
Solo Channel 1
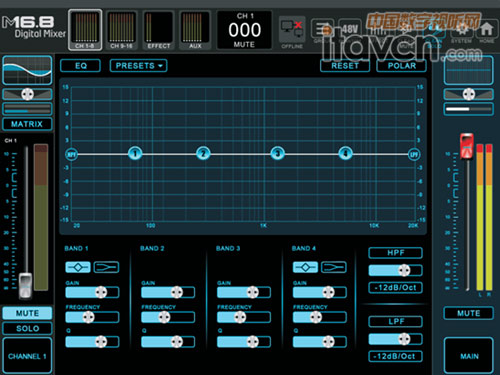point(27,328)
